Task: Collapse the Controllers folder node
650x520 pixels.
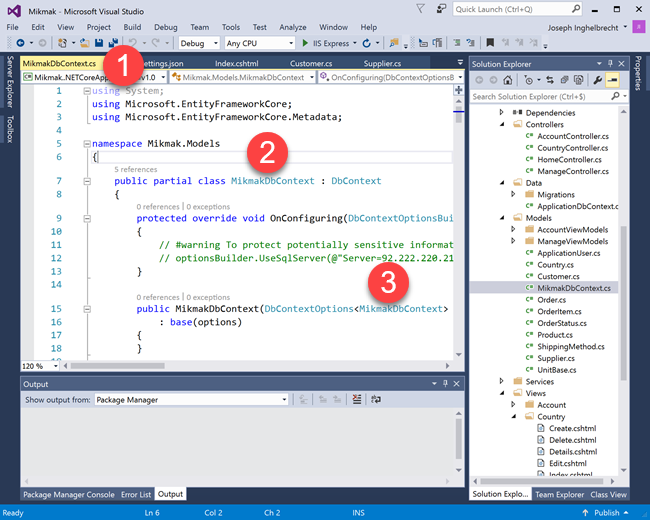Action: point(502,124)
